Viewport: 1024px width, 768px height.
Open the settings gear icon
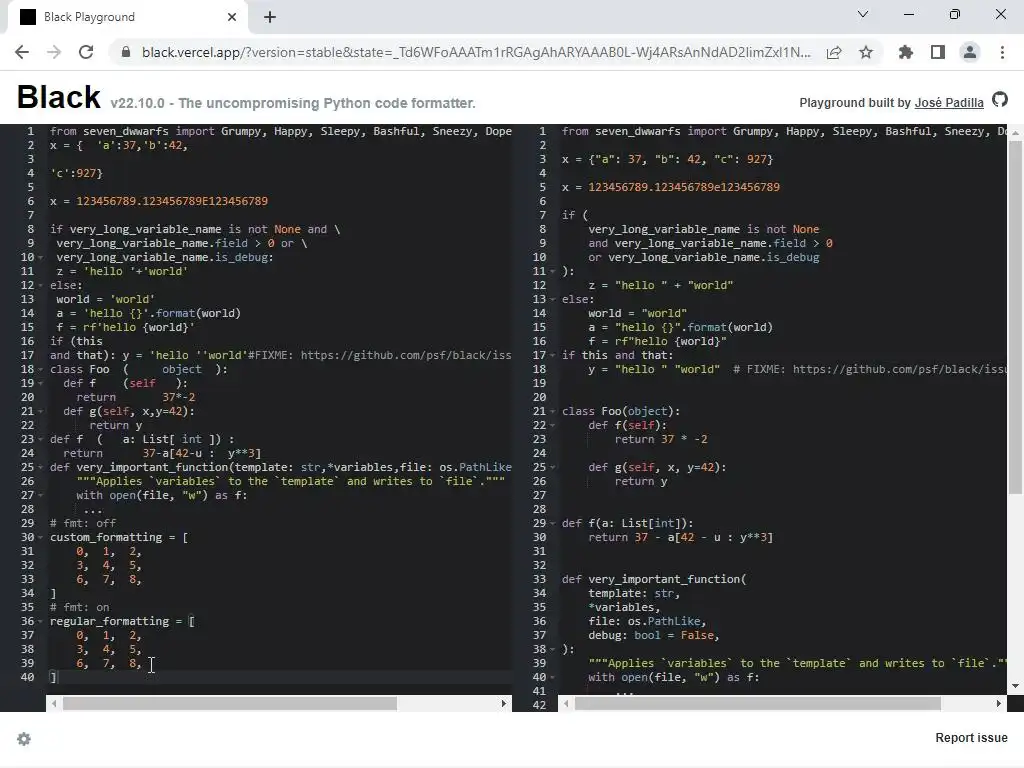point(24,739)
